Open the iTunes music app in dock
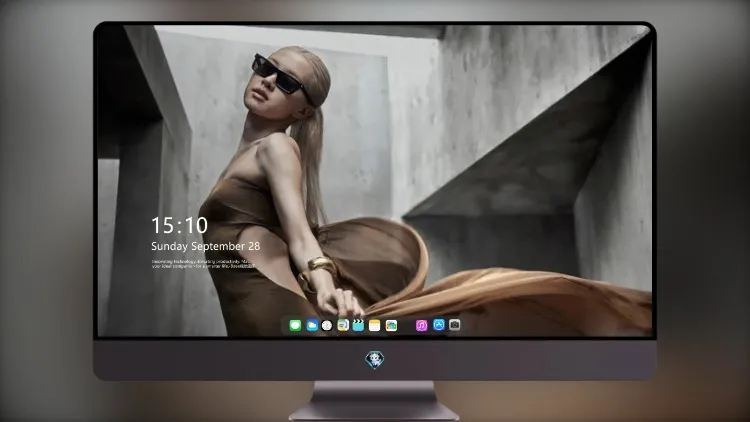 [x=421, y=326]
